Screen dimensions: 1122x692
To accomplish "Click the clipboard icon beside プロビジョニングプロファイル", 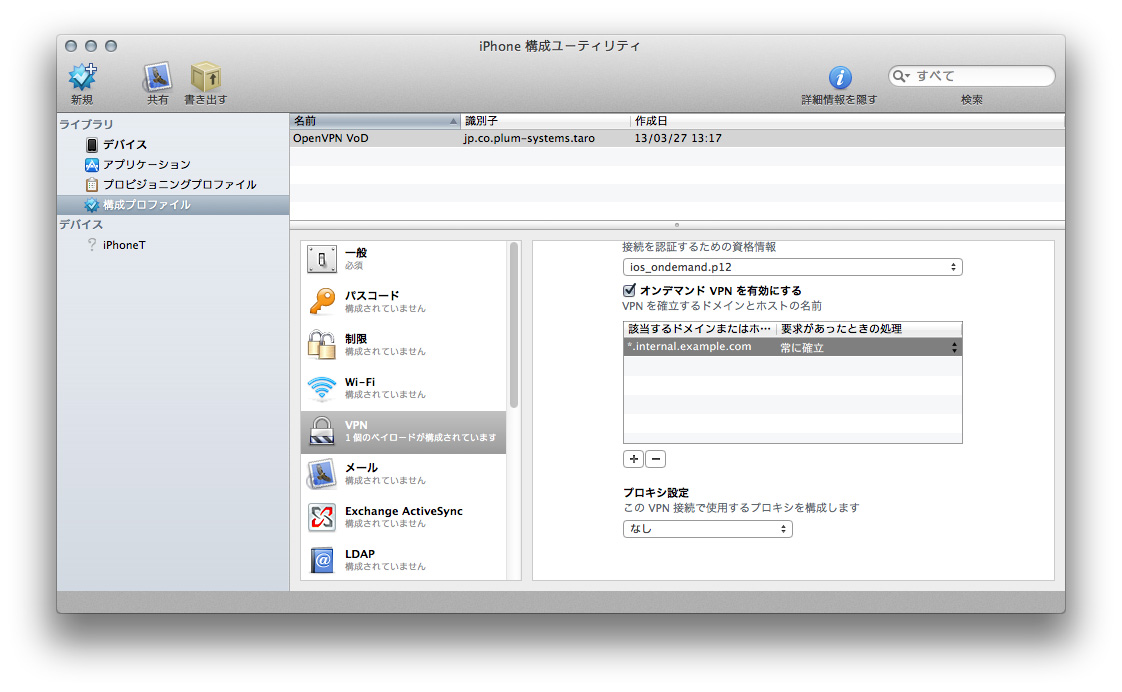I will [92, 185].
